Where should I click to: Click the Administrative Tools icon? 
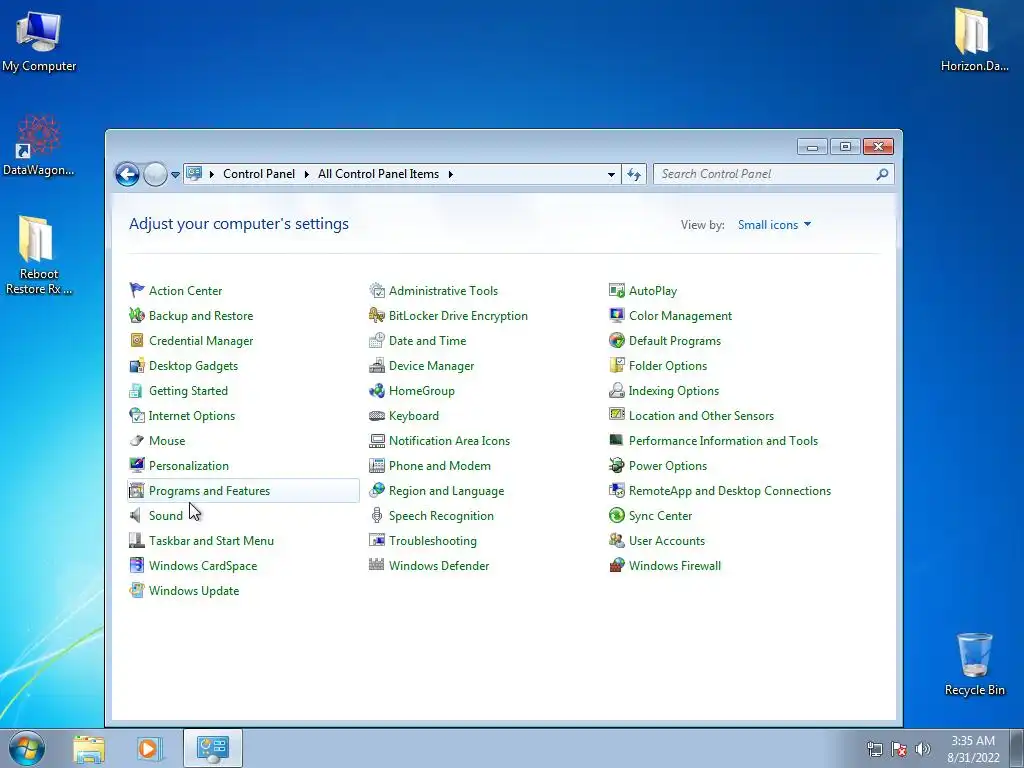pyautogui.click(x=377, y=291)
